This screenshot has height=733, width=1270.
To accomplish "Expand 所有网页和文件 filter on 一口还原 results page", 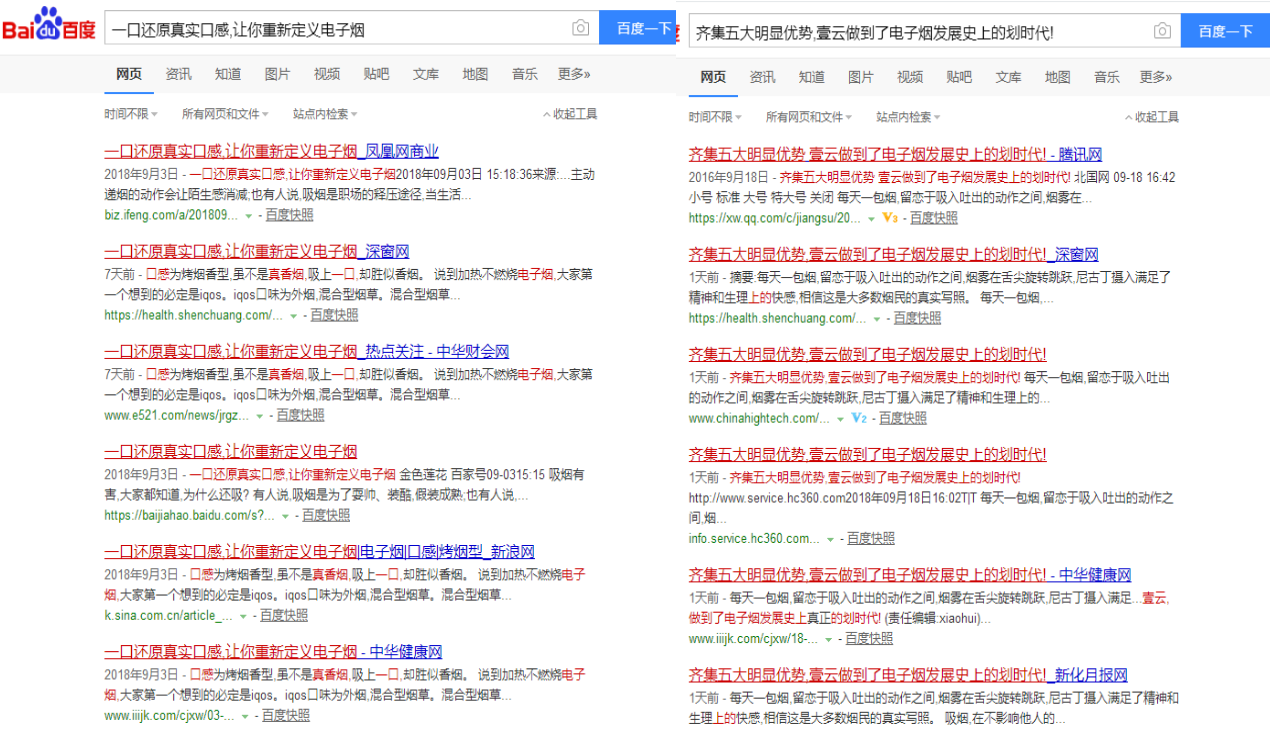I will click(225, 114).
